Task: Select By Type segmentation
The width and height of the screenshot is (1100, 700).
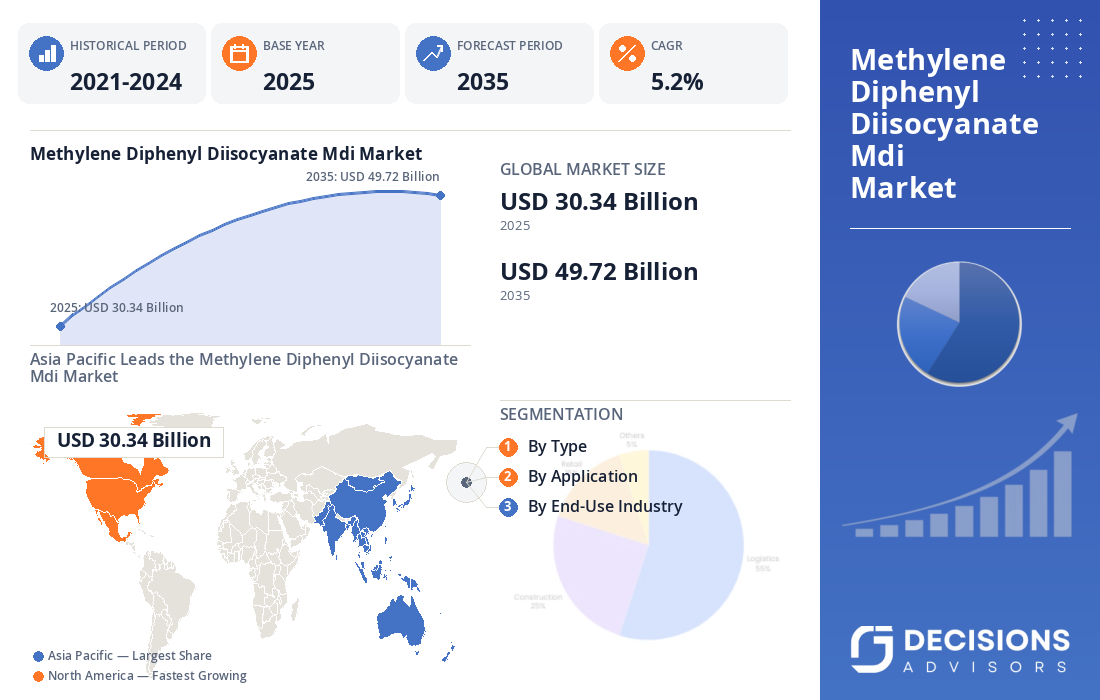Action: tap(557, 447)
